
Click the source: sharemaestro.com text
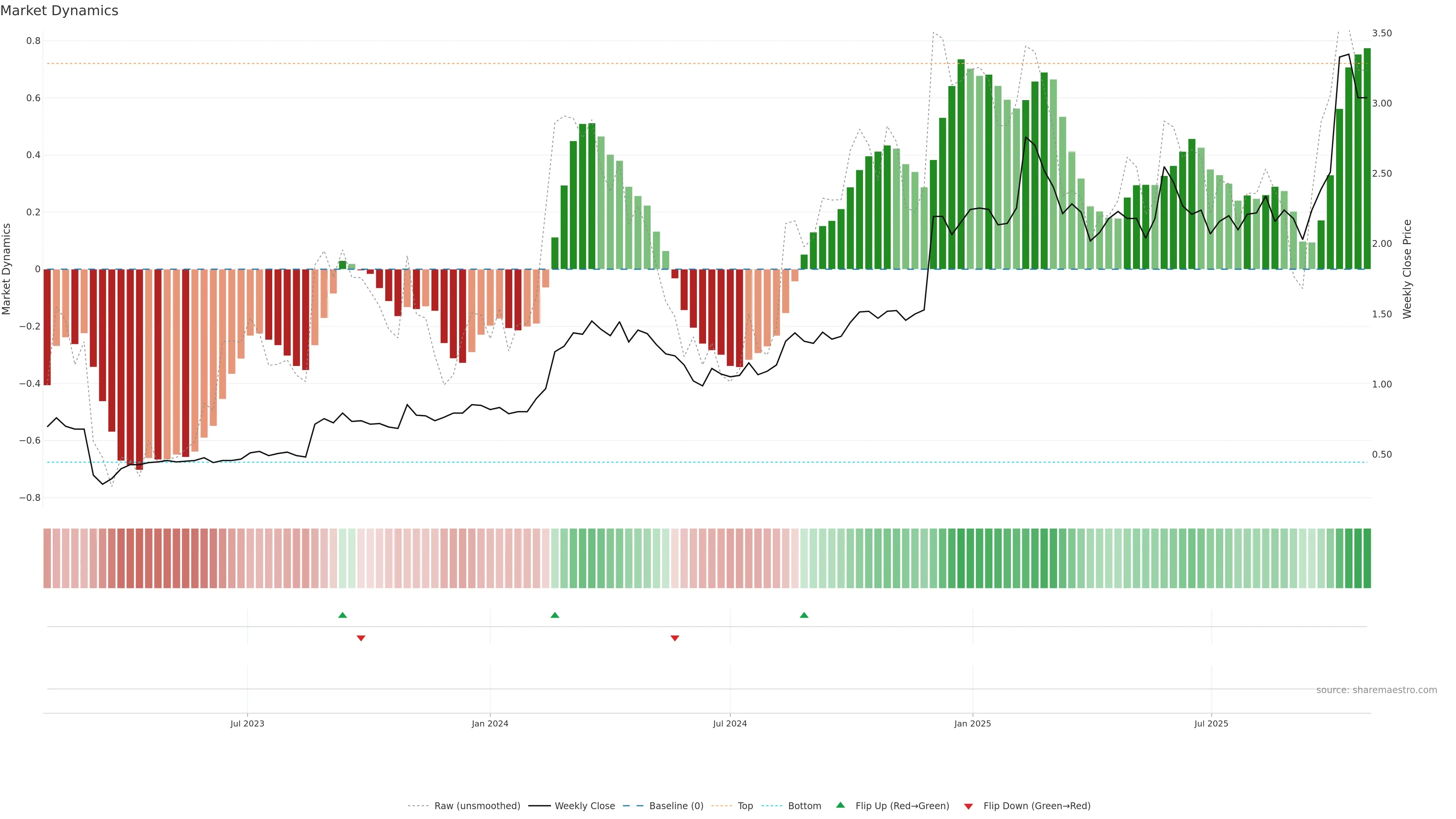click(1376, 690)
